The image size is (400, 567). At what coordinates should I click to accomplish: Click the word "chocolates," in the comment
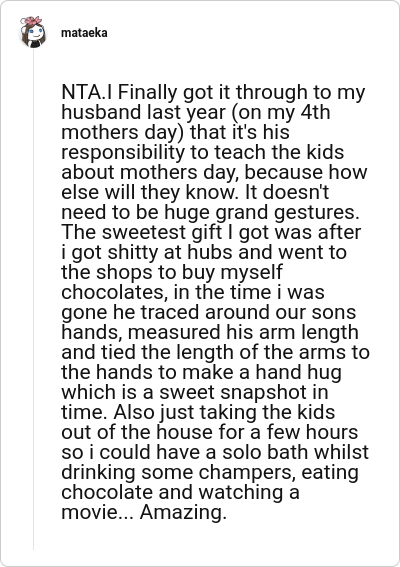pos(115,292)
